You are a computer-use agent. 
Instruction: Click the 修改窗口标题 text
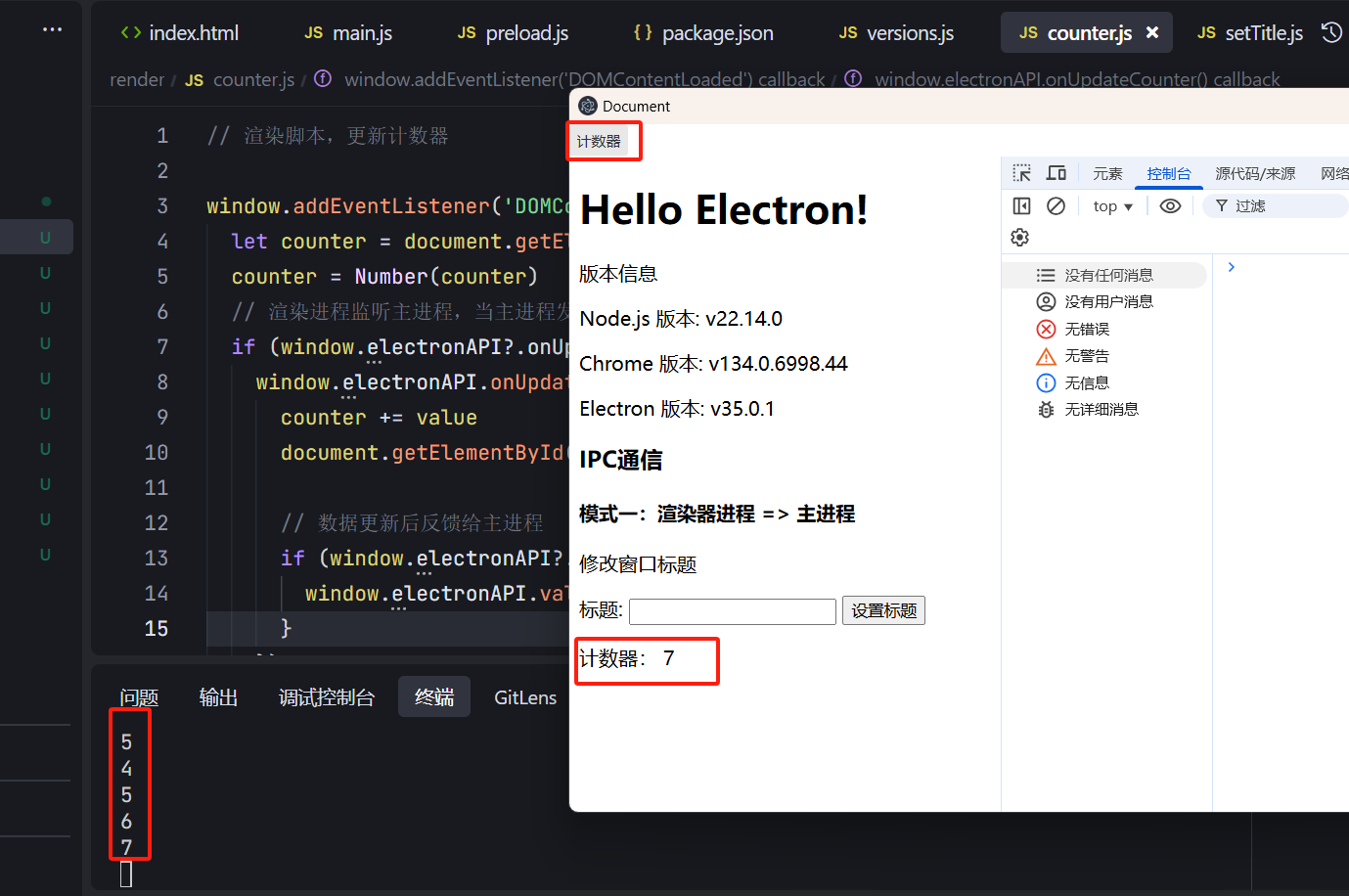coord(638,564)
